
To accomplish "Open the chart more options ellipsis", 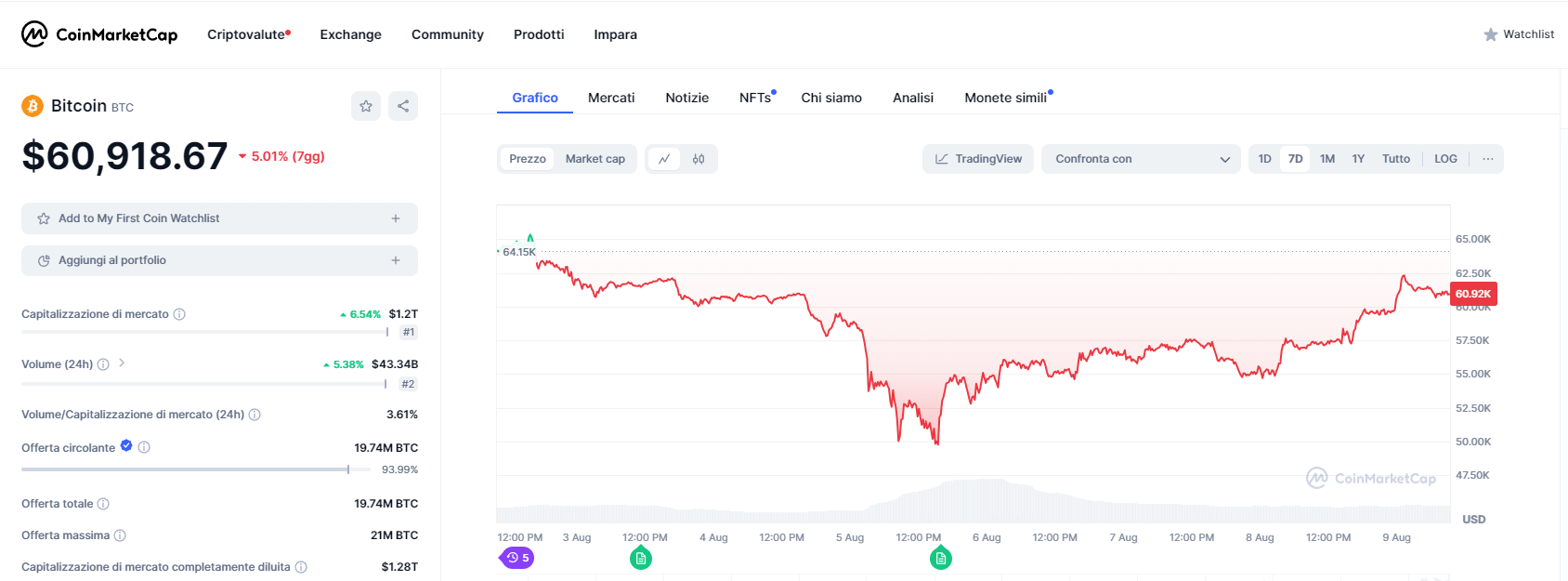I will [1488, 159].
